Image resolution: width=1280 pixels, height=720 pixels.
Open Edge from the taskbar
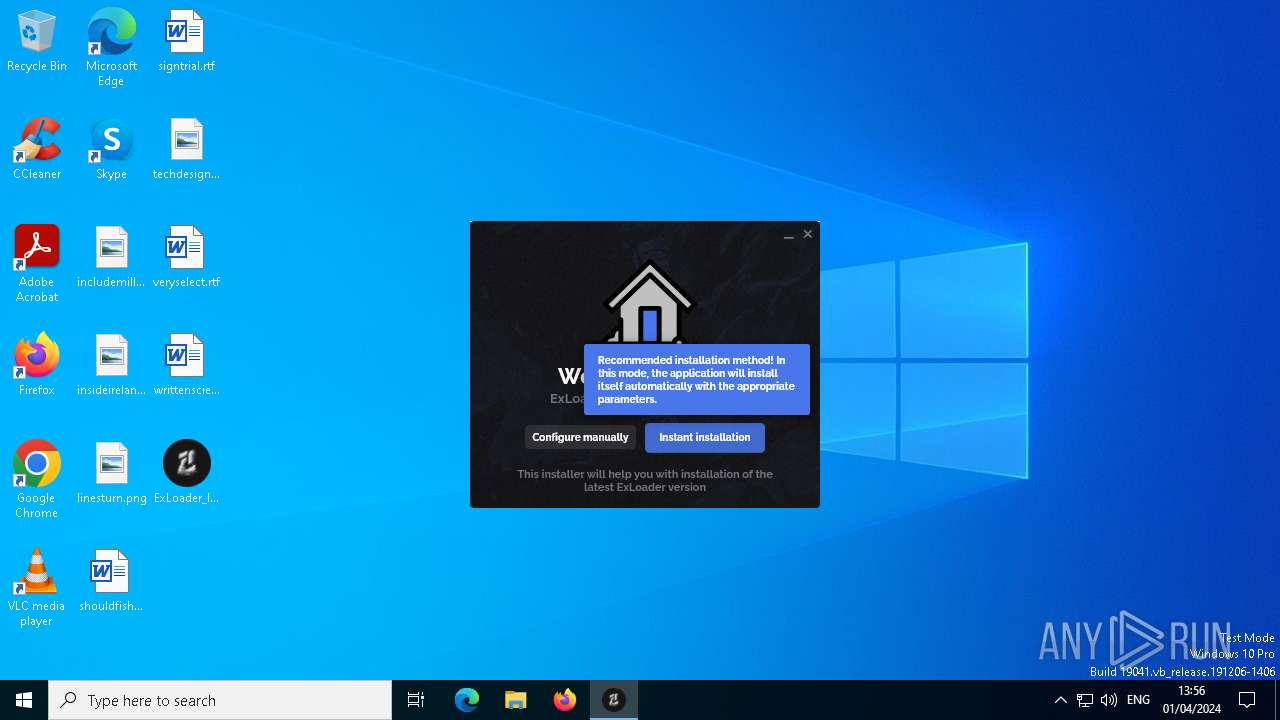(467, 700)
